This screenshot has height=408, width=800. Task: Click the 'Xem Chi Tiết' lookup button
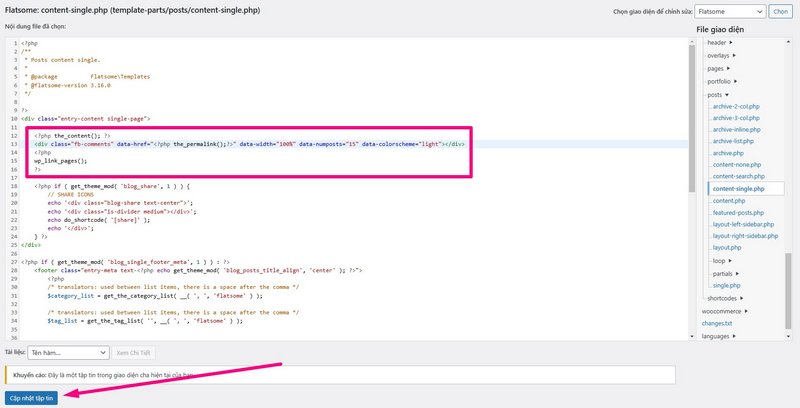pyautogui.click(x=133, y=352)
